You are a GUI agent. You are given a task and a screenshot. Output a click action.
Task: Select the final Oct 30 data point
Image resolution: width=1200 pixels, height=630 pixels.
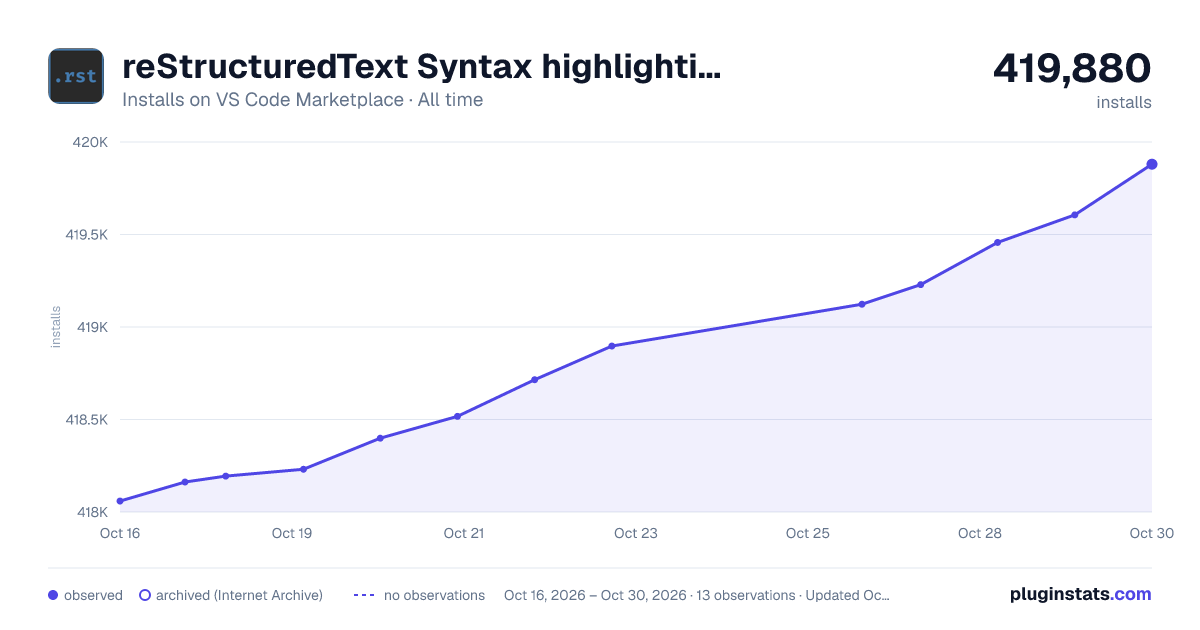point(1152,164)
